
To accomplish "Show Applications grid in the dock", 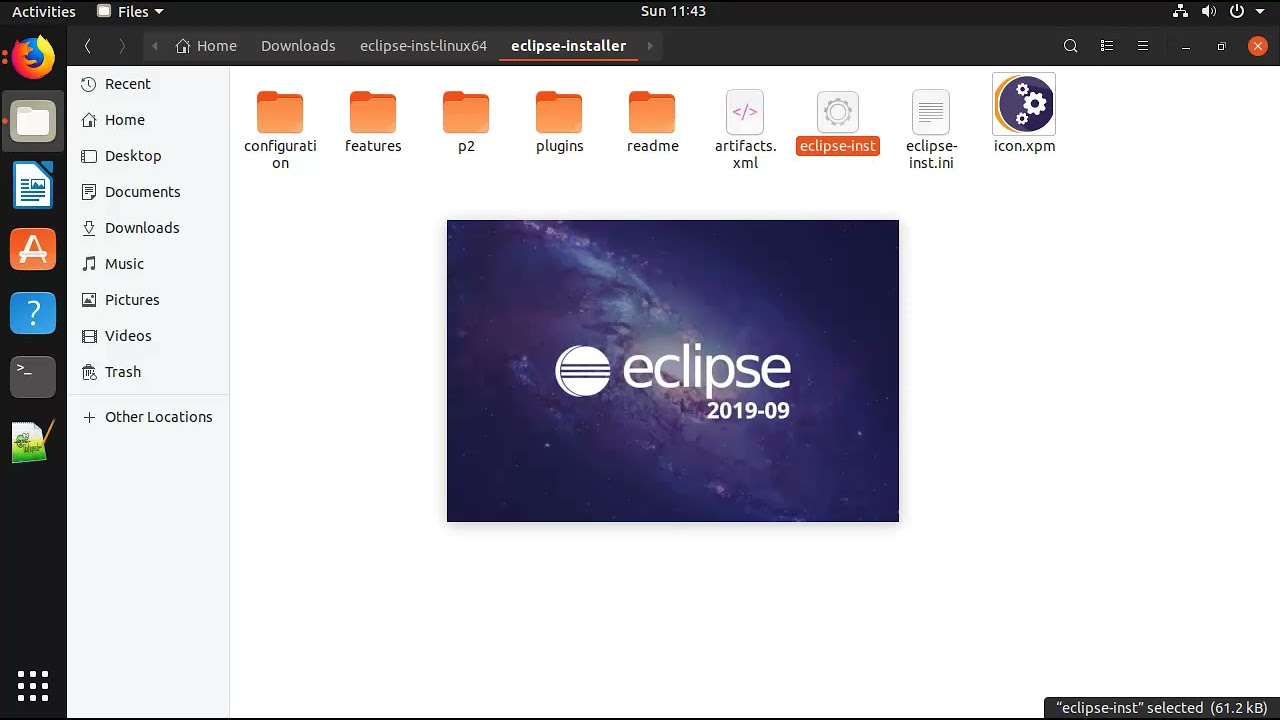I will 33,685.
